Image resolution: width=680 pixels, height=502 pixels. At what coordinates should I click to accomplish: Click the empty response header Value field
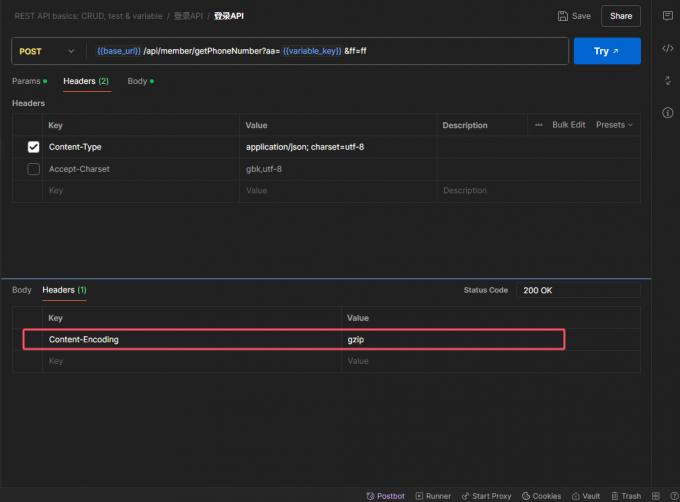[x=491, y=361]
